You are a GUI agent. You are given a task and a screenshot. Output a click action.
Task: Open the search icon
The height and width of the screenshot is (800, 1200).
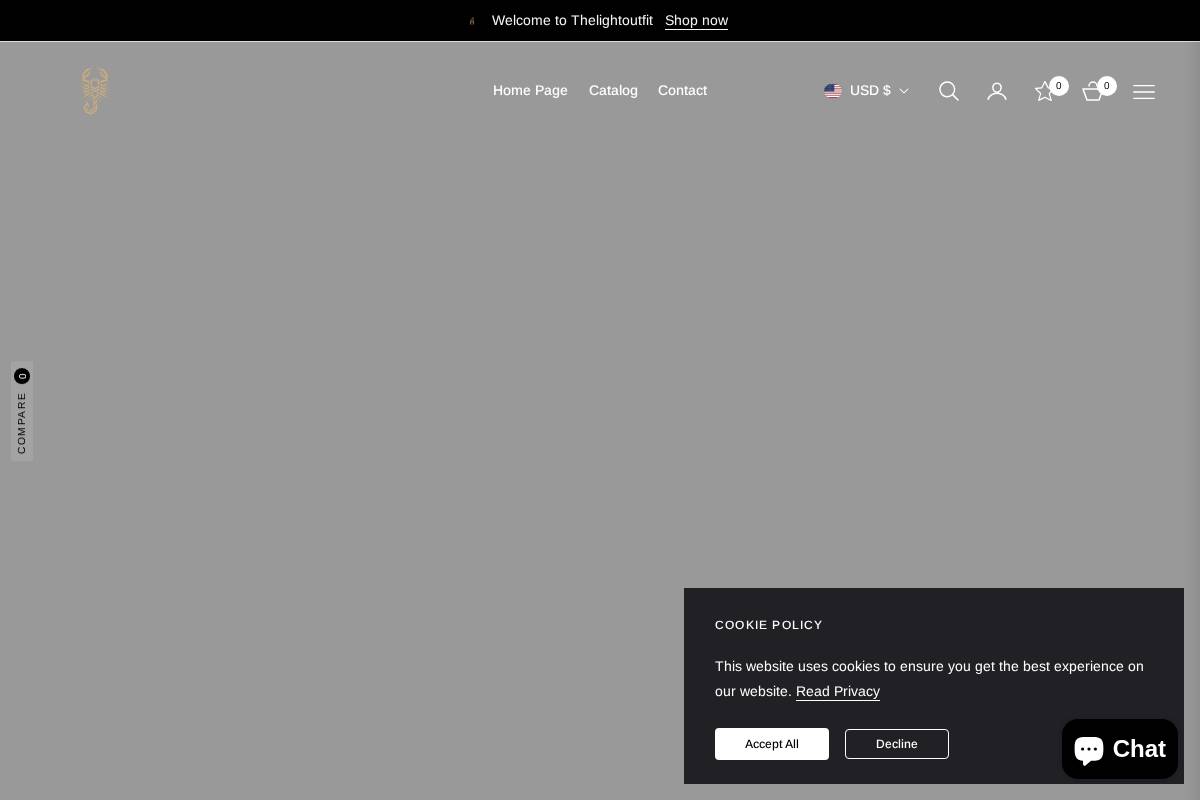pyautogui.click(x=948, y=91)
